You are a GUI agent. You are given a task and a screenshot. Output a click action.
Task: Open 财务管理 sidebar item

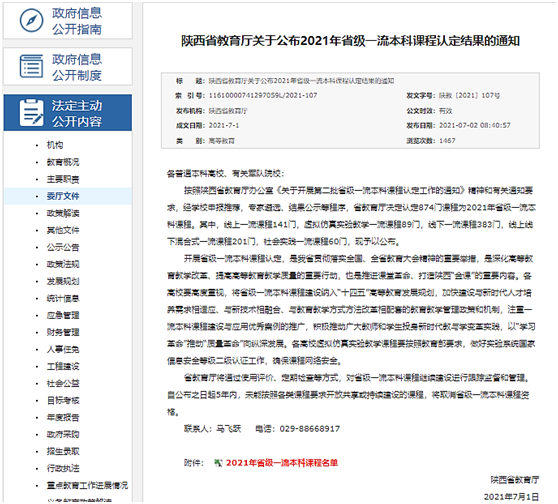63,332
